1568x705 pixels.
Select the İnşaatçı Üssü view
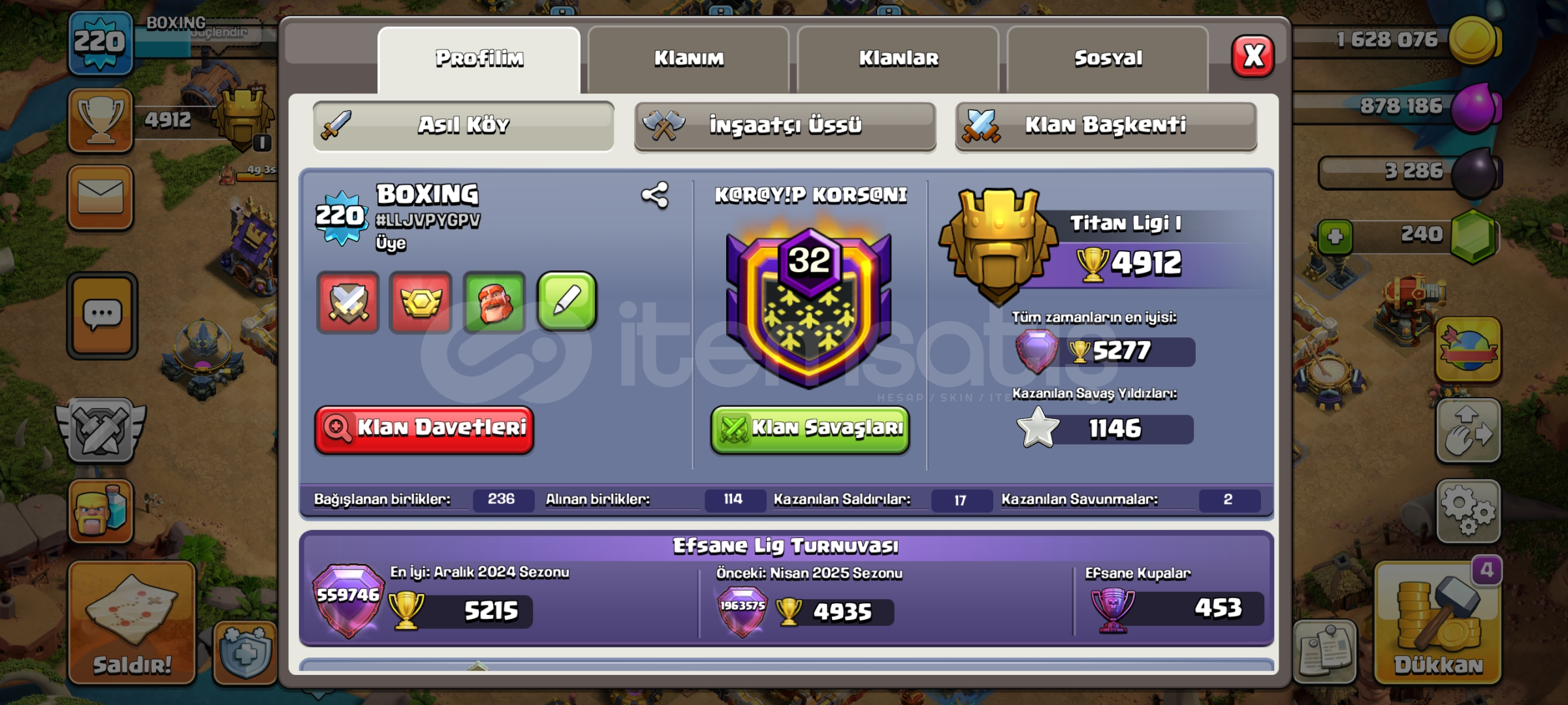[x=785, y=125]
